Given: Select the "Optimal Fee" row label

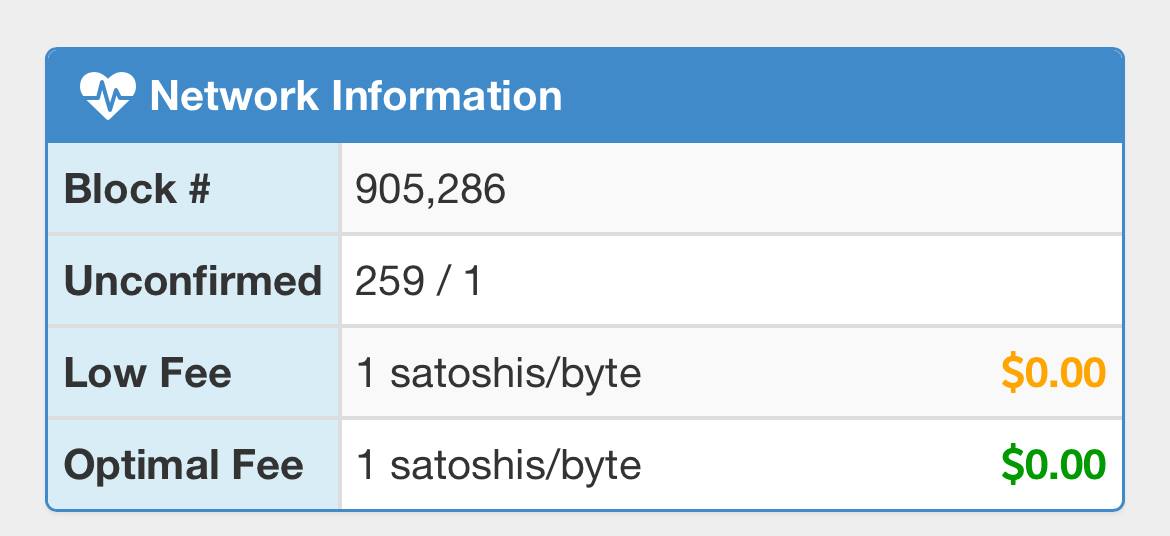Looking at the screenshot, I should pyautogui.click(x=183, y=465).
